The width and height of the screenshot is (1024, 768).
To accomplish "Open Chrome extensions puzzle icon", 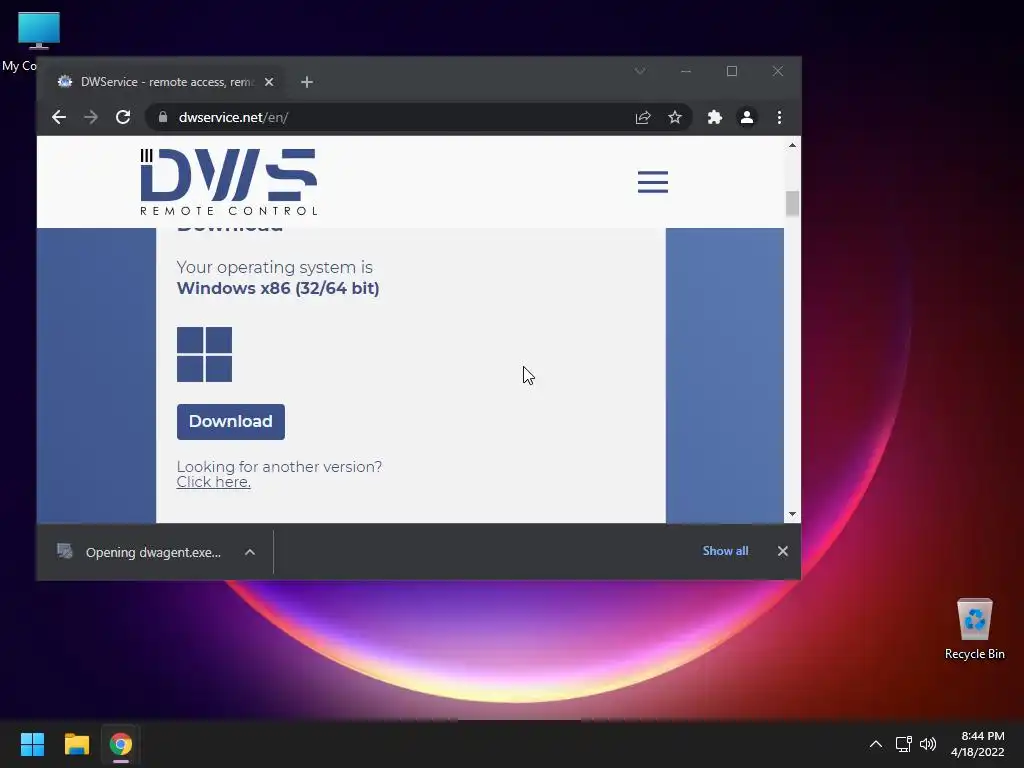I will click(x=714, y=118).
